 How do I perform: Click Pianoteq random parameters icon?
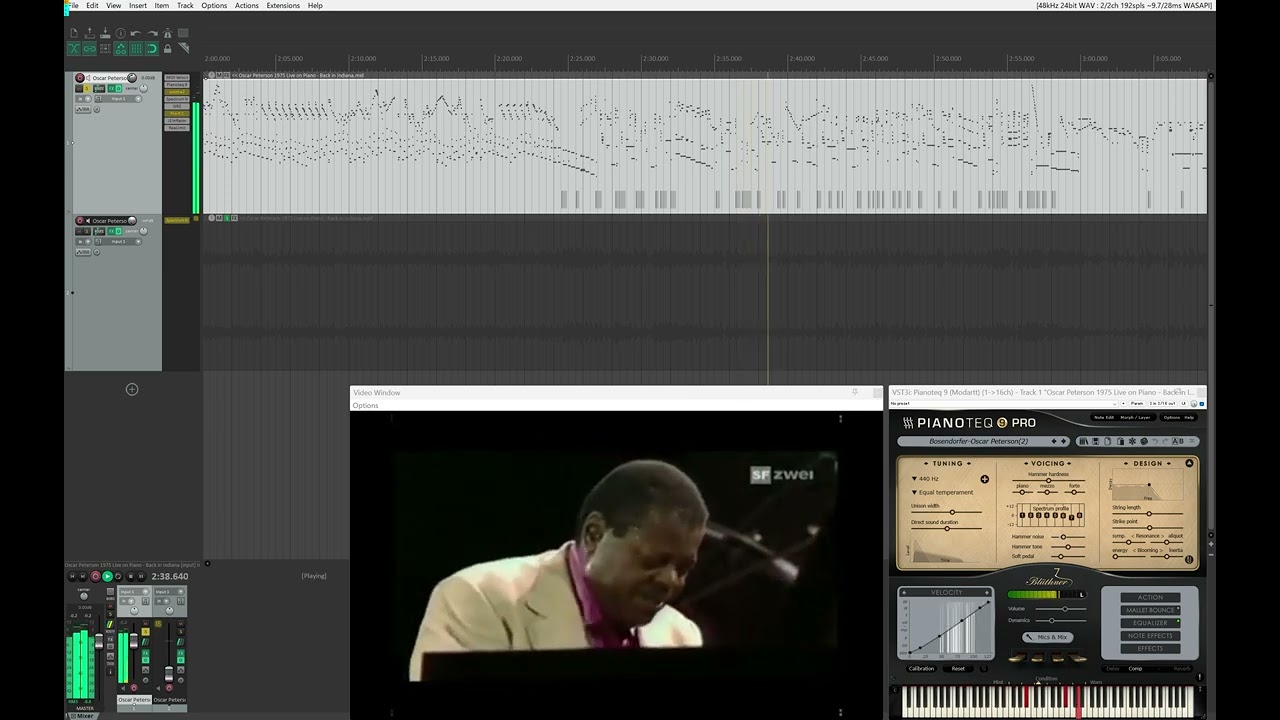1144,441
